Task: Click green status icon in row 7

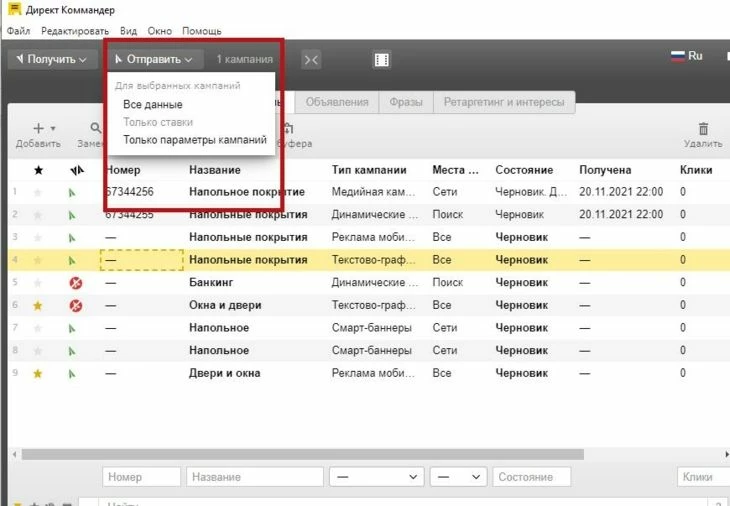Action: tap(72, 329)
